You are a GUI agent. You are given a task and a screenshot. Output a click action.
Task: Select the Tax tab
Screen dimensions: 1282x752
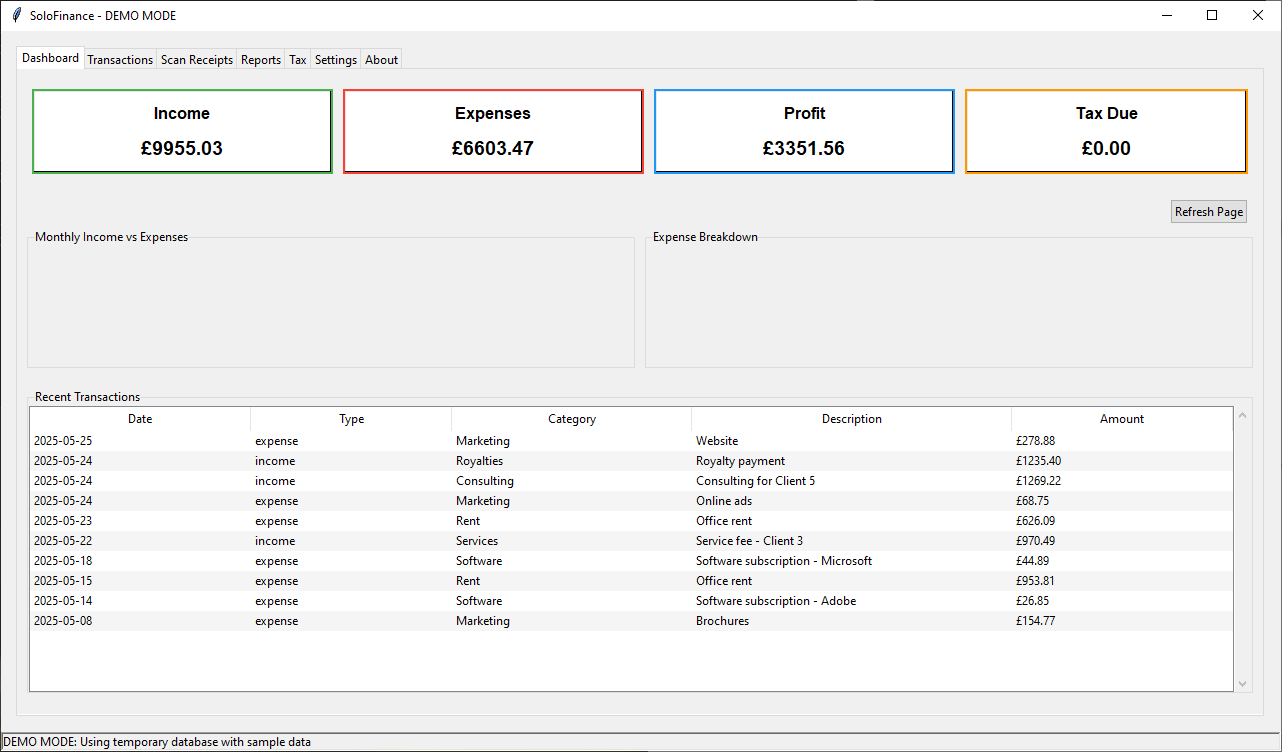pos(298,60)
